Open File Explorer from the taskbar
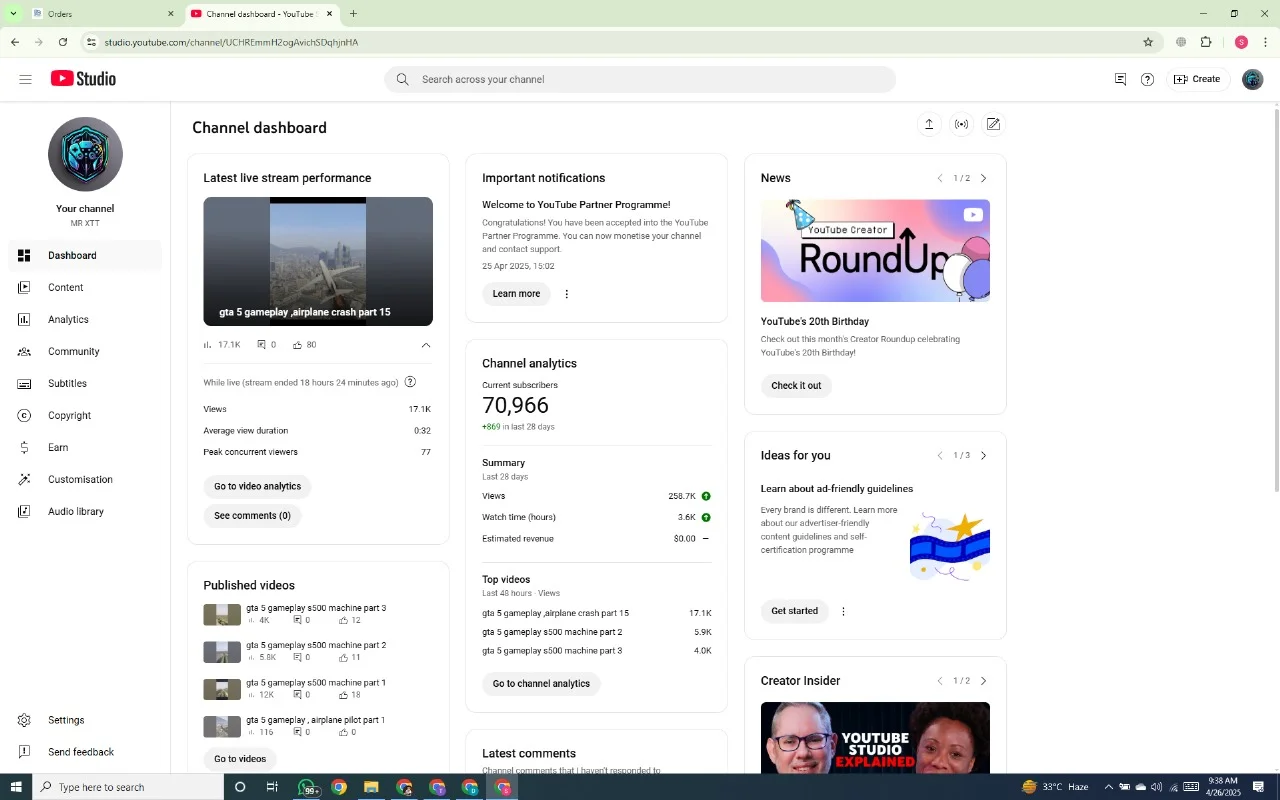 click(x=371, y=787)
